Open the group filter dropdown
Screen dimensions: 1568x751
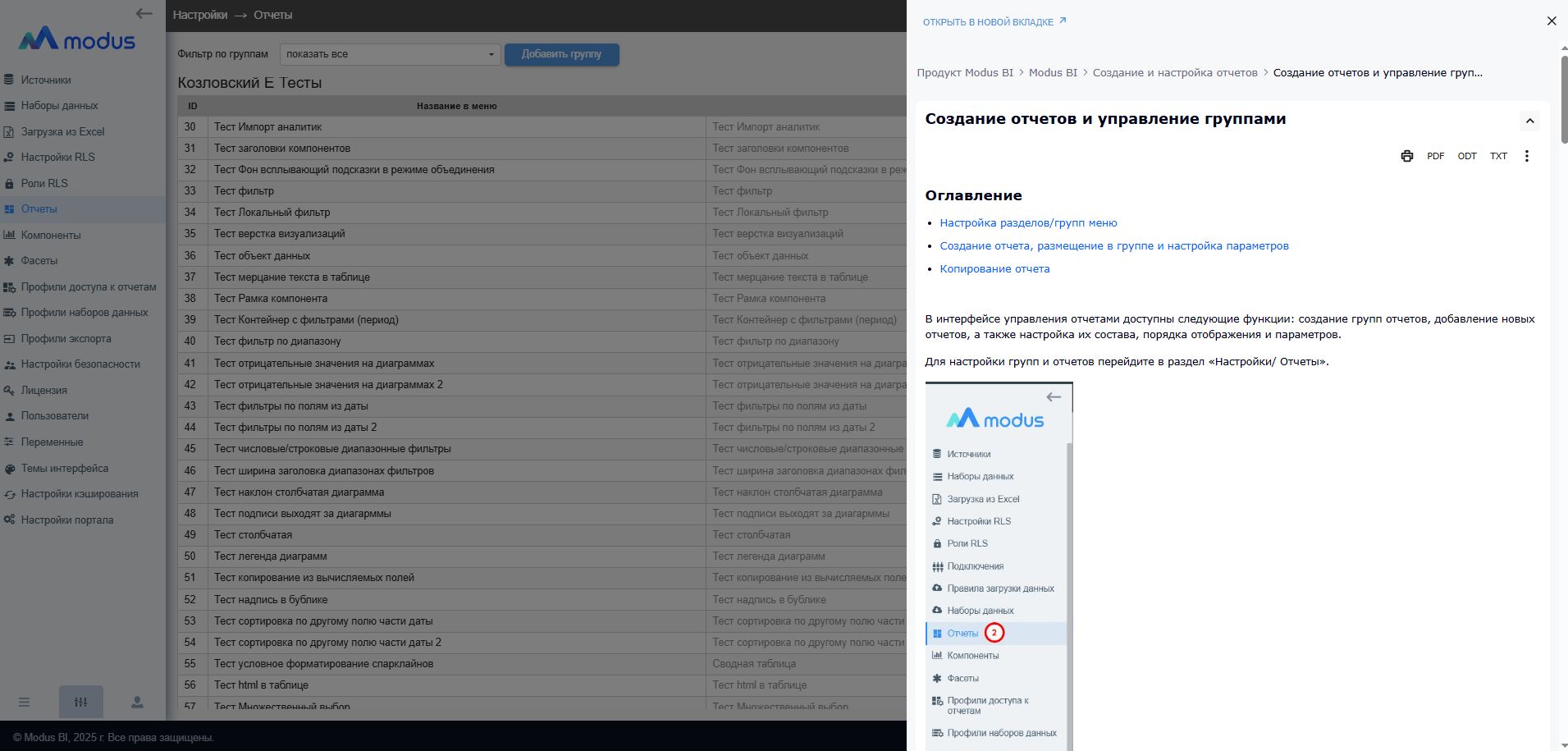[390, 54]
